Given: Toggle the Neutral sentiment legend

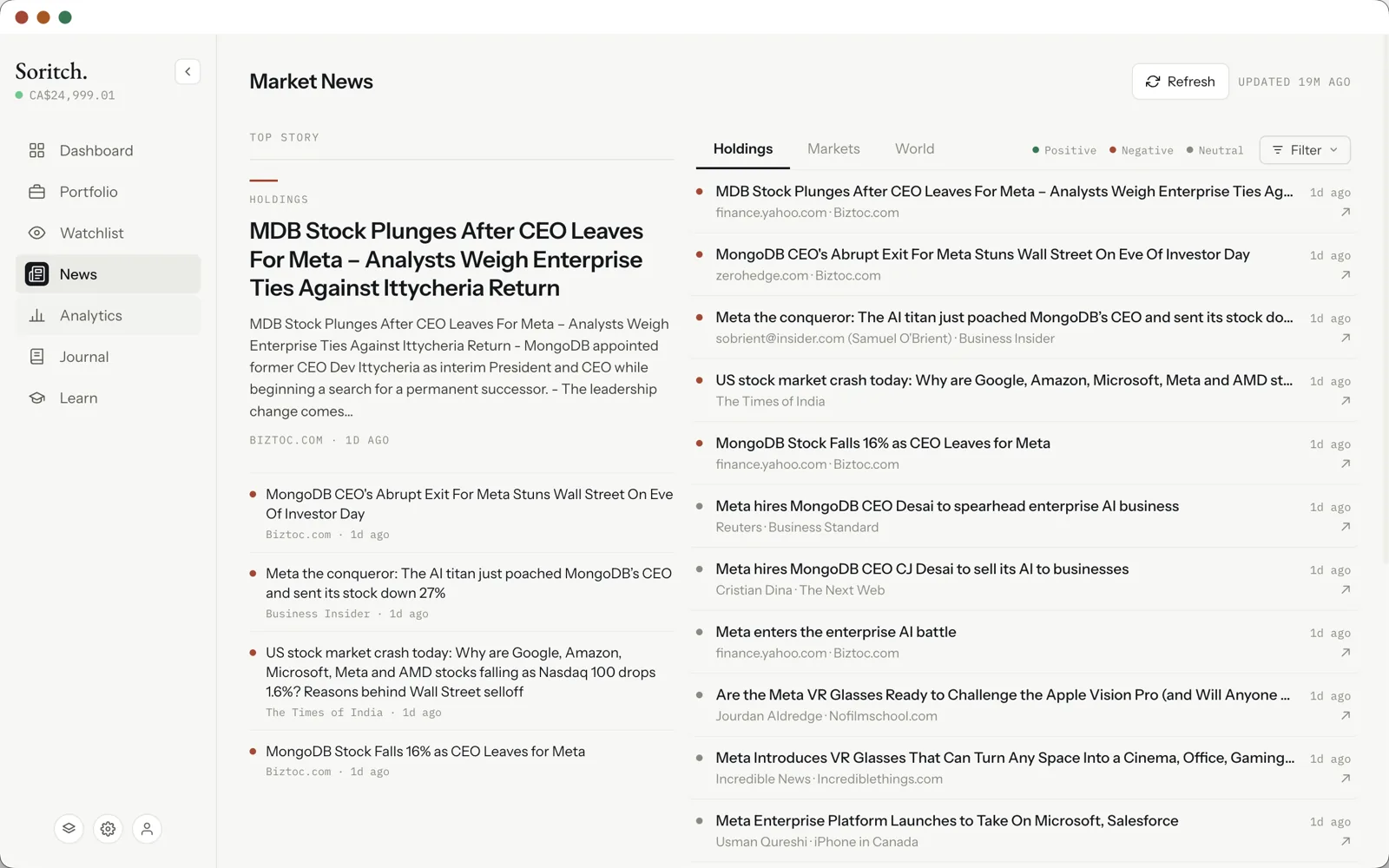Looking at the screenshot, I should pyautogui.click(x=1215, y=150).
